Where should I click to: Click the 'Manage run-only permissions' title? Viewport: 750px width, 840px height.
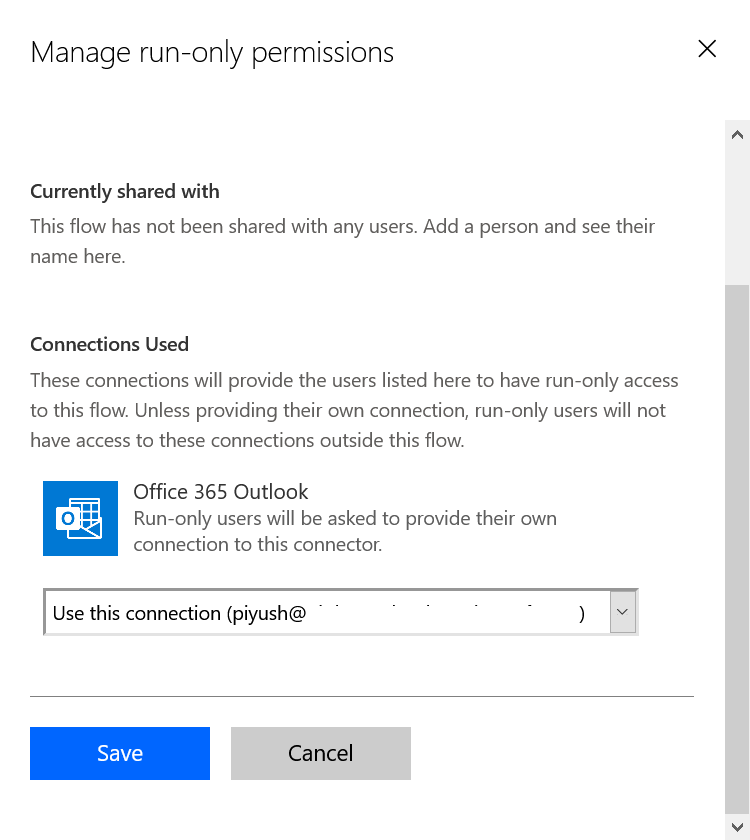tap(212, 52)
